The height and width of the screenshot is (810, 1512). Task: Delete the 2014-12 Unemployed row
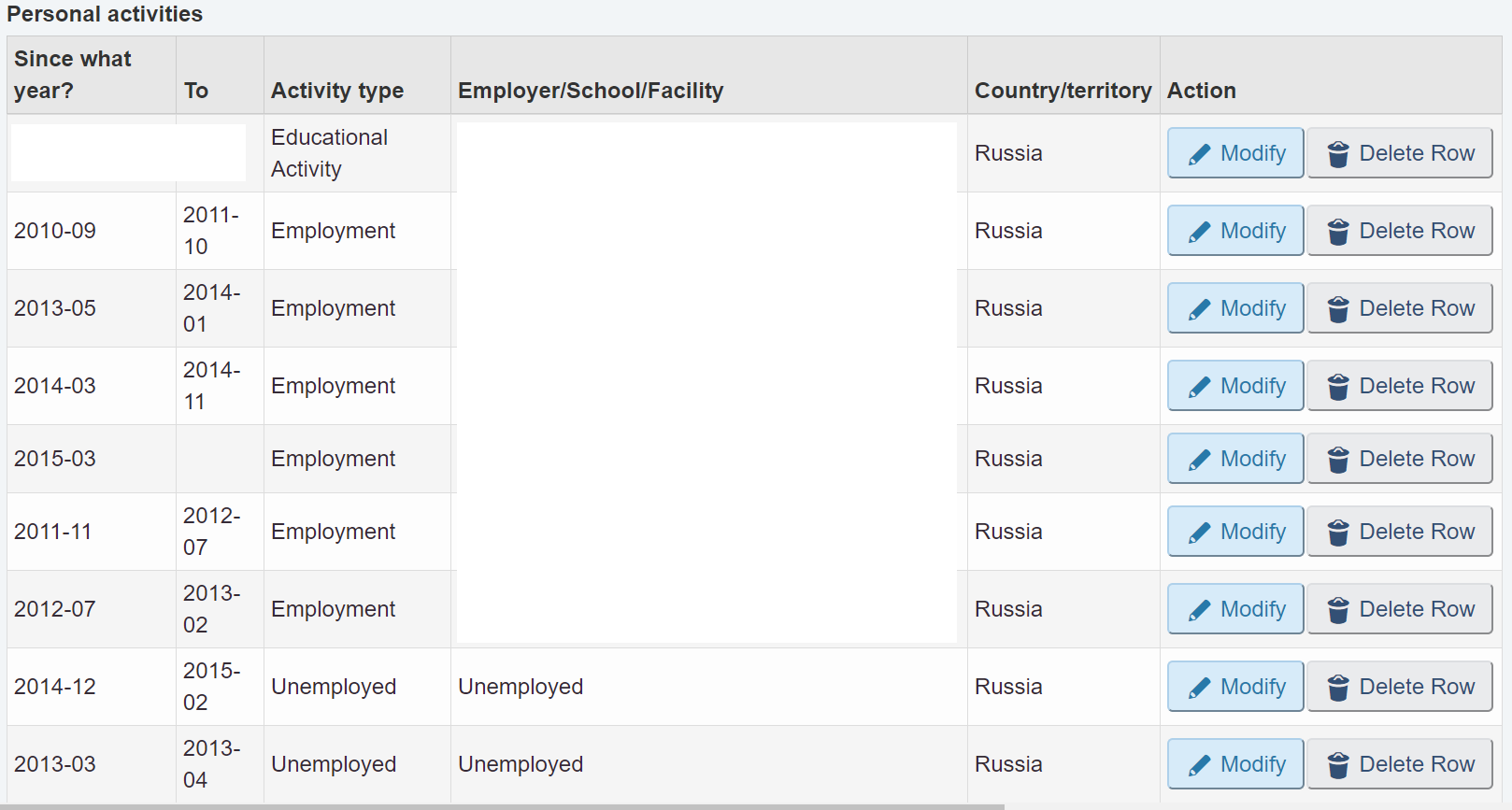pos(1400,687)
